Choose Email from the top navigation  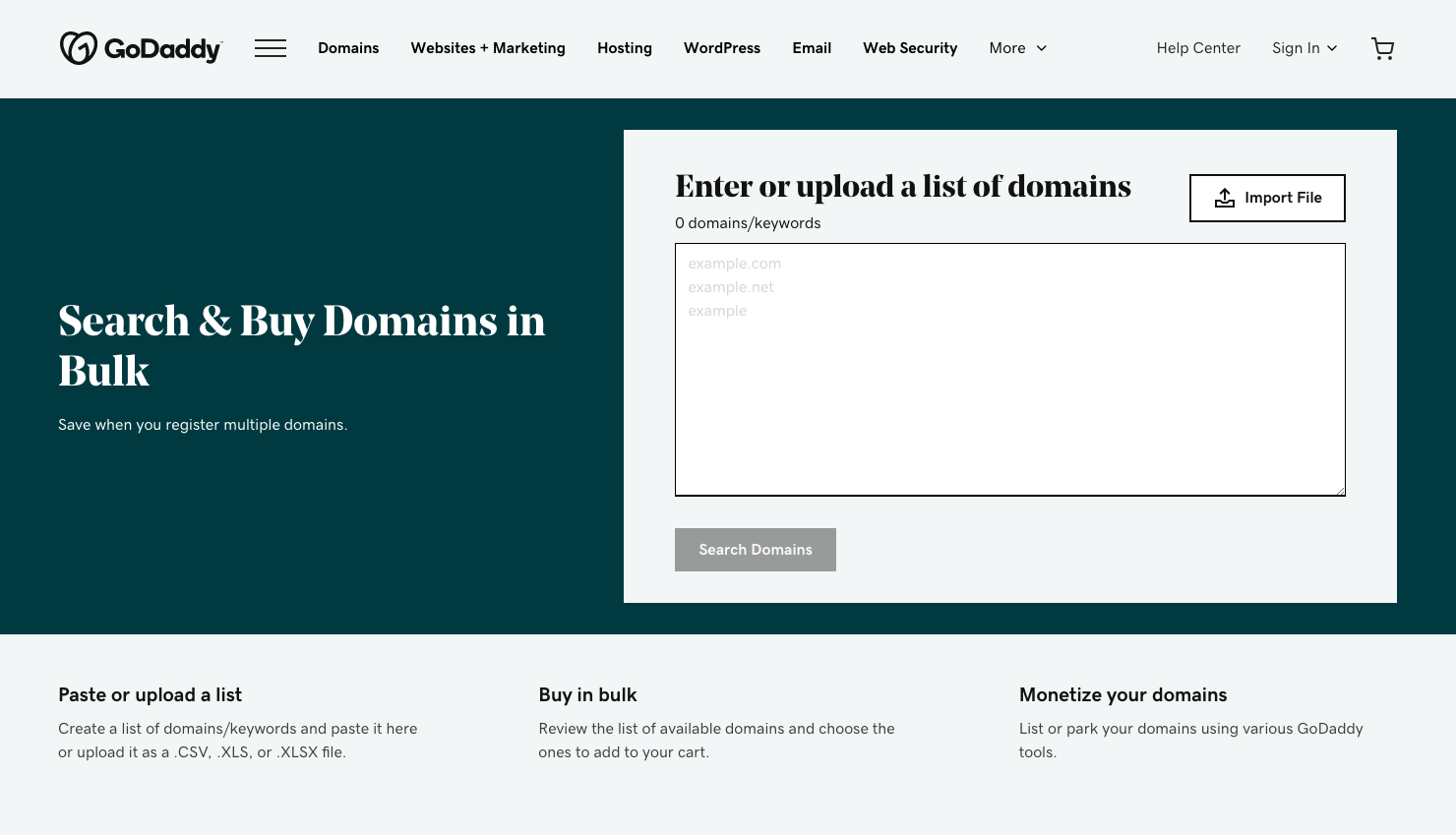tap(812, 48)
